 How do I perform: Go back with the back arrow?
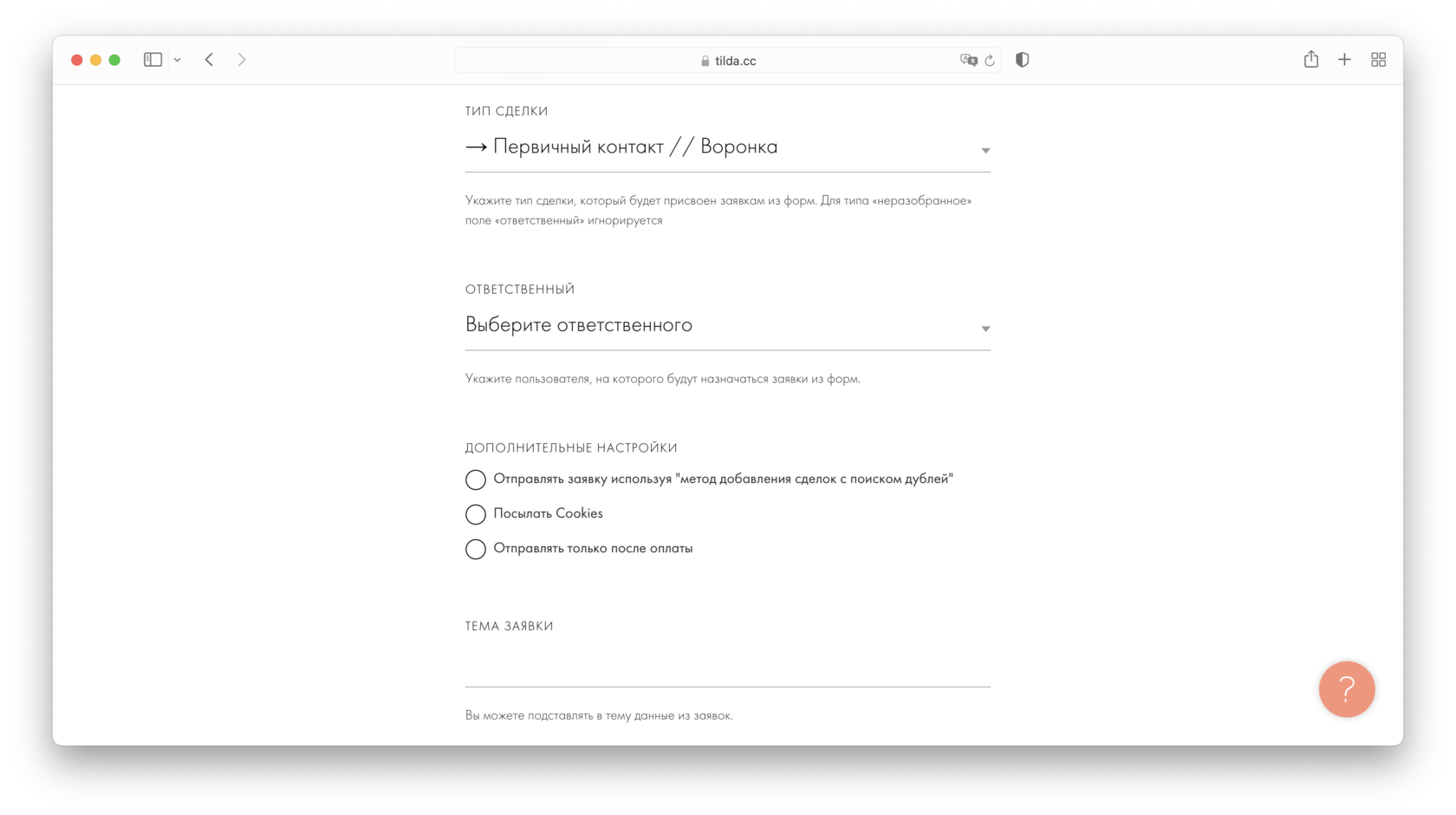pyautogui.click(x=209, y=60)
